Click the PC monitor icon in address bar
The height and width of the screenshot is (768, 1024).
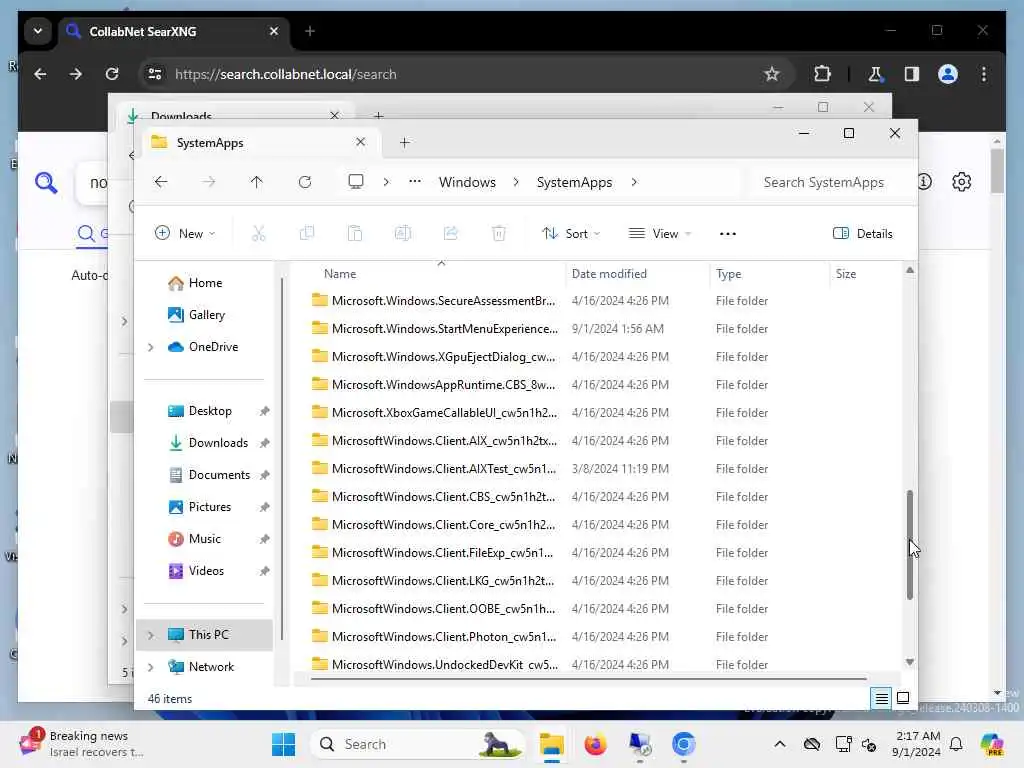(356, 182)
